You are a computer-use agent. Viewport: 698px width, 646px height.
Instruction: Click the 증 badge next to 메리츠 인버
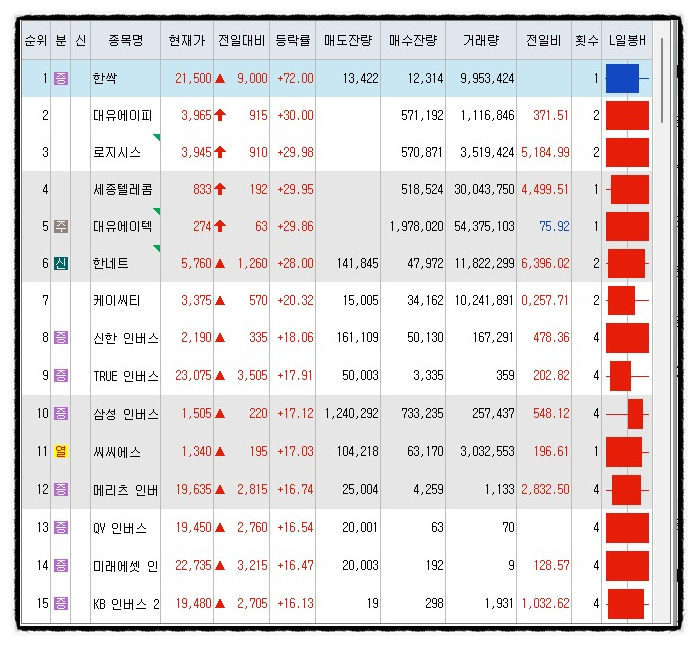click(61, 490)
